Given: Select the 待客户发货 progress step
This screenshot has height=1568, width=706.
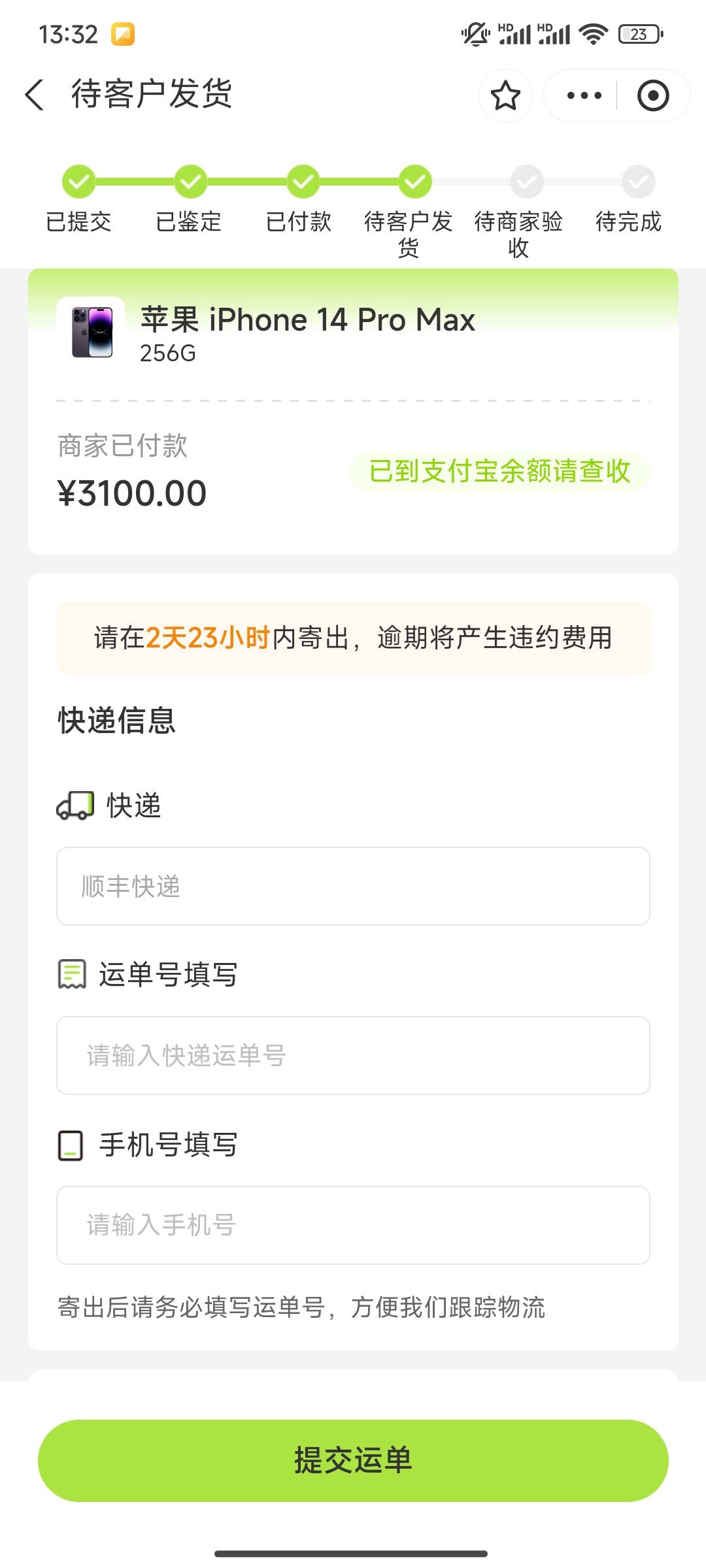Looking at the screenshot, I should (x=415, y=182).
